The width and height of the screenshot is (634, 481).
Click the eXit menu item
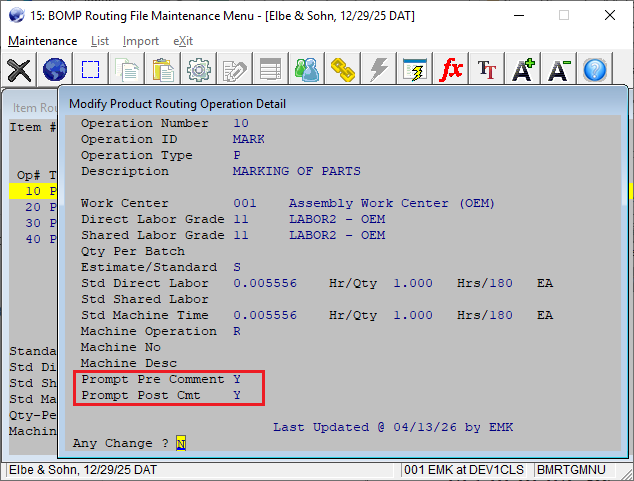tap(183, 41)
